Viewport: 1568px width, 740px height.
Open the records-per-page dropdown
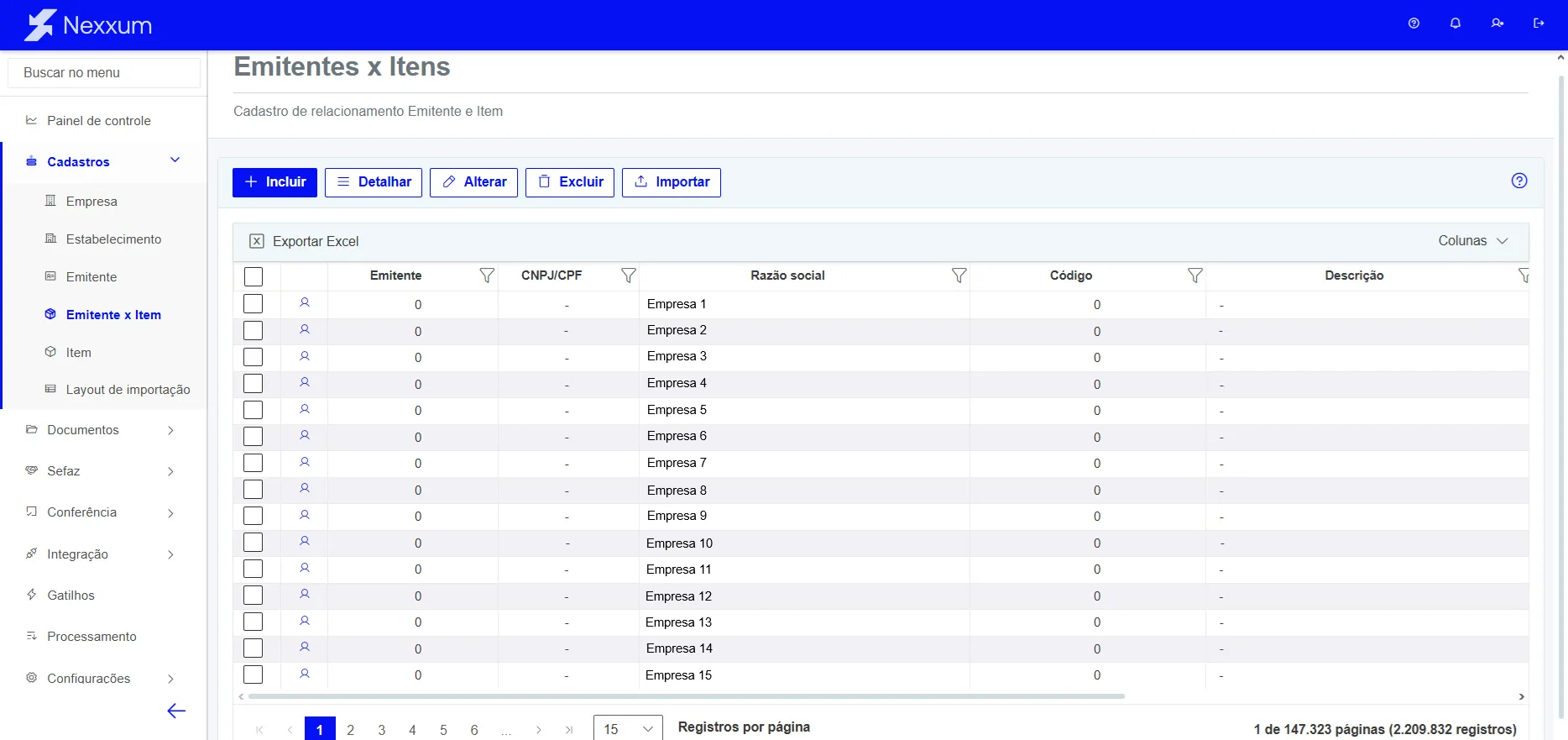628,729
